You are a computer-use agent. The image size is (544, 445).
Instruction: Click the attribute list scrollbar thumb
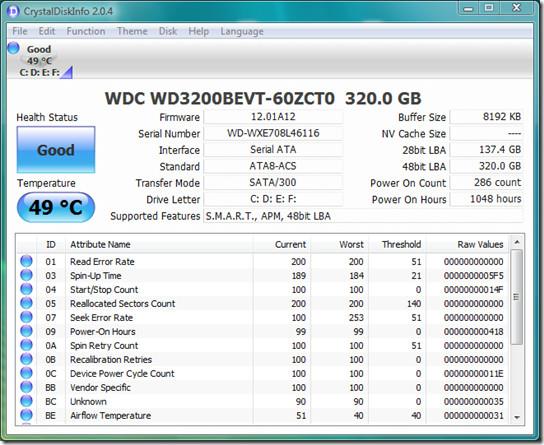[517, 297]
